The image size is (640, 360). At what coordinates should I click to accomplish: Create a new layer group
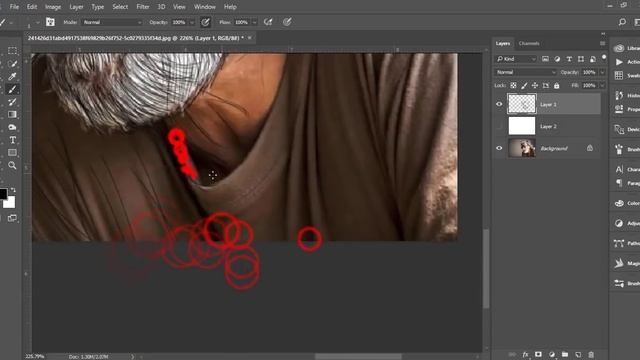coord(565,354)
